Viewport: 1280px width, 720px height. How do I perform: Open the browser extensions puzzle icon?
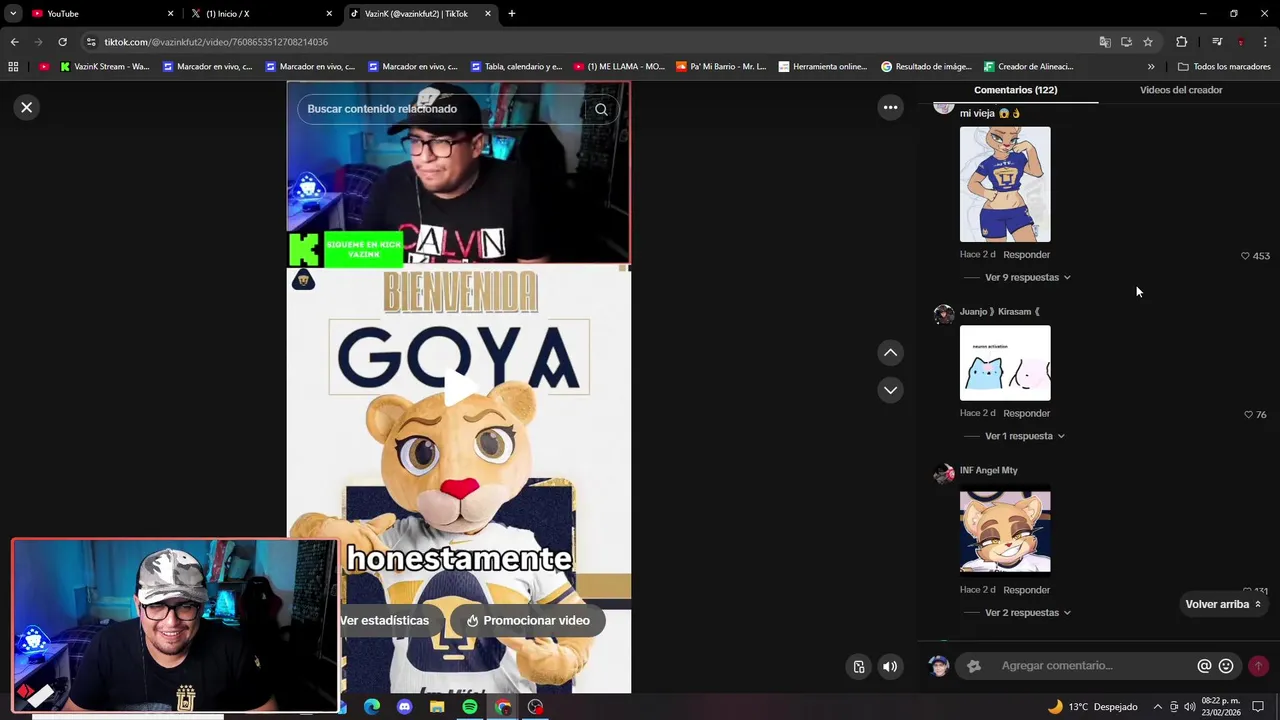[x=1181, y=42]
